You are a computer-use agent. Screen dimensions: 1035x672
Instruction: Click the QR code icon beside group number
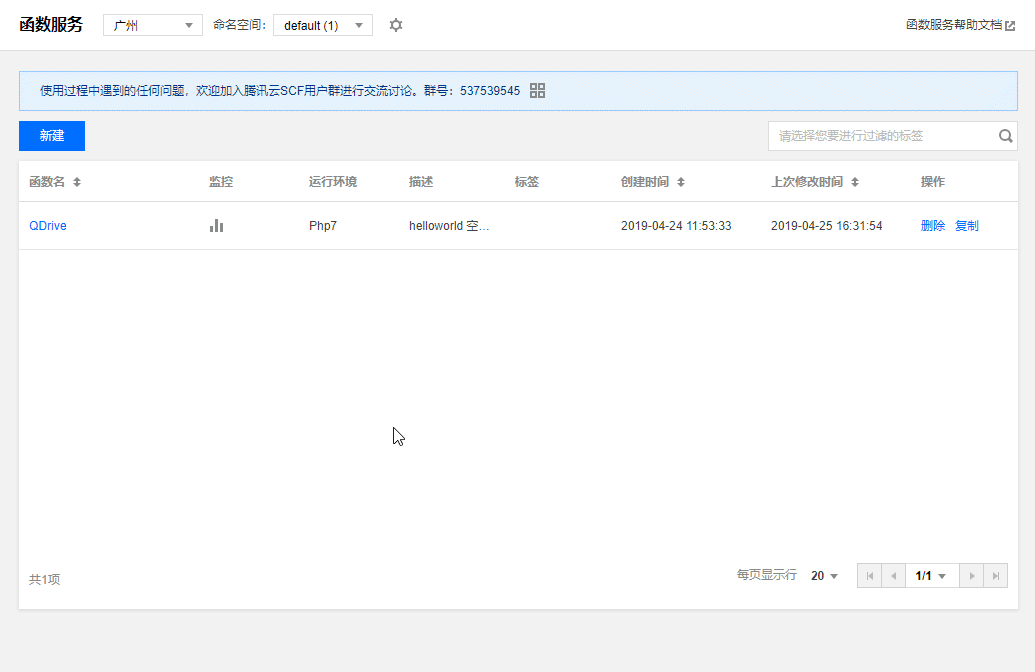(x=537, y=90)
